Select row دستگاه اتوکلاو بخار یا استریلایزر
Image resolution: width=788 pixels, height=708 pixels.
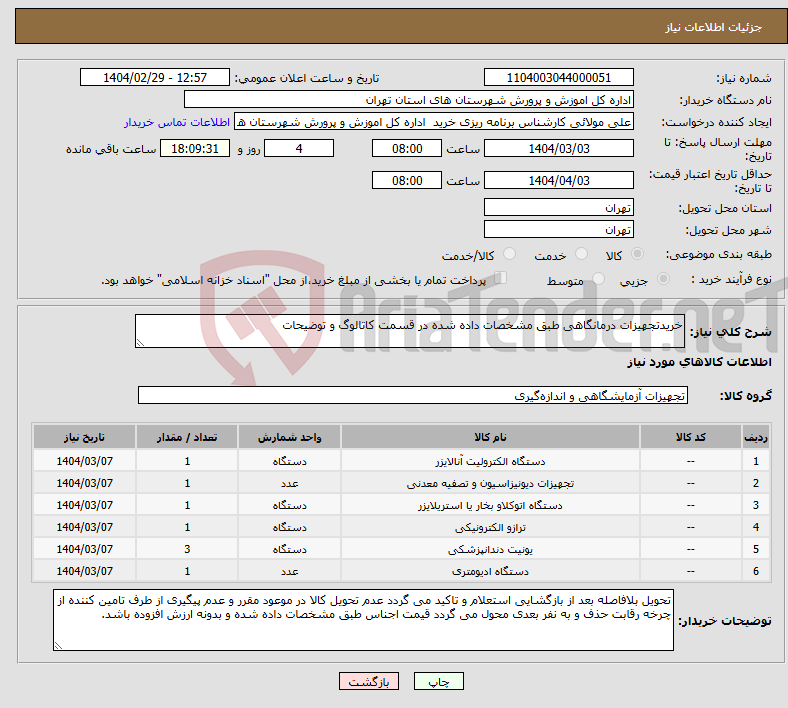click(x=401, y=505)
